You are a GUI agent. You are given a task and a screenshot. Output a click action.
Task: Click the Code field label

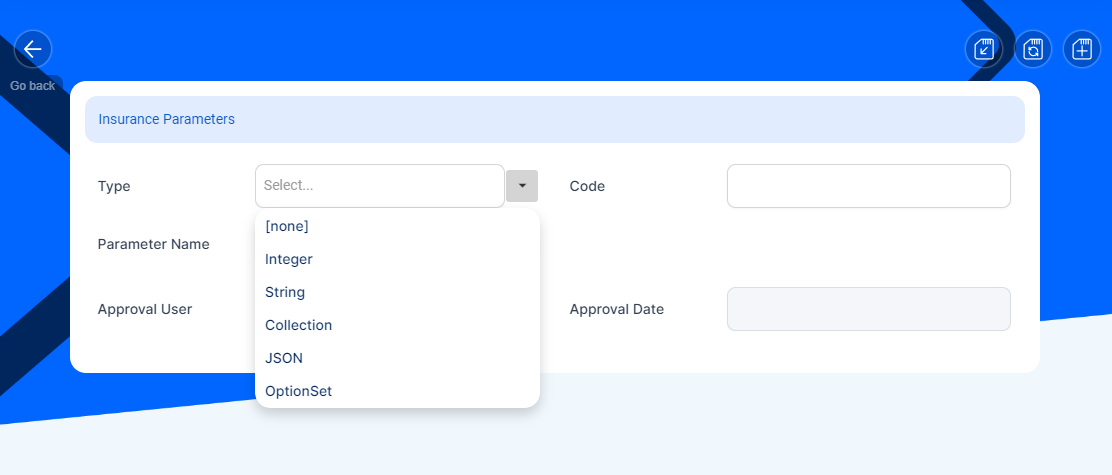(x=587, y=186)
